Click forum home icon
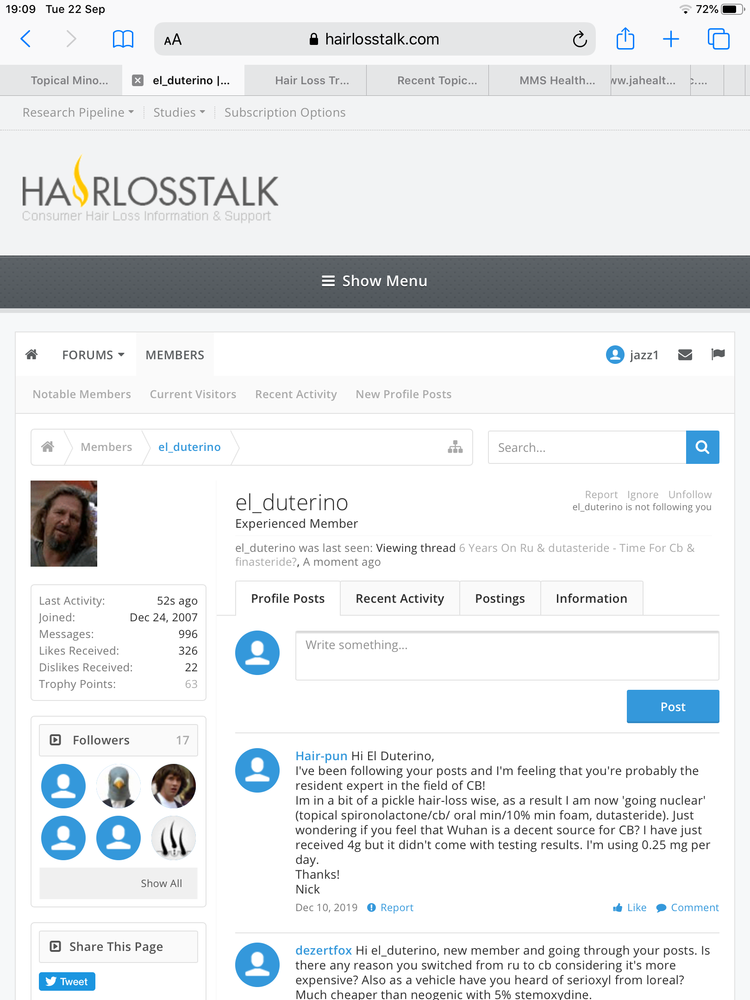This screenshot has width=750, height=1000. click(32, 355)
